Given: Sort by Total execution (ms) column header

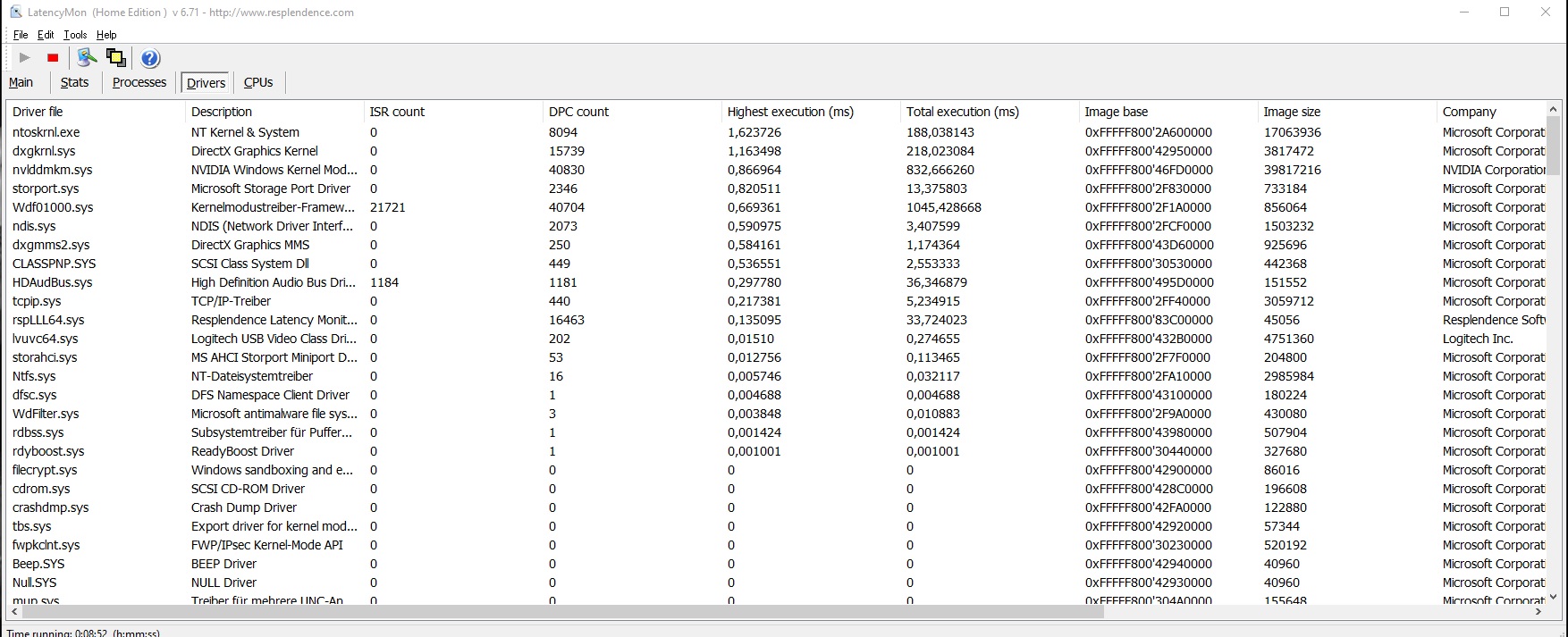Looking at the screenshot, I should [990, 112].
